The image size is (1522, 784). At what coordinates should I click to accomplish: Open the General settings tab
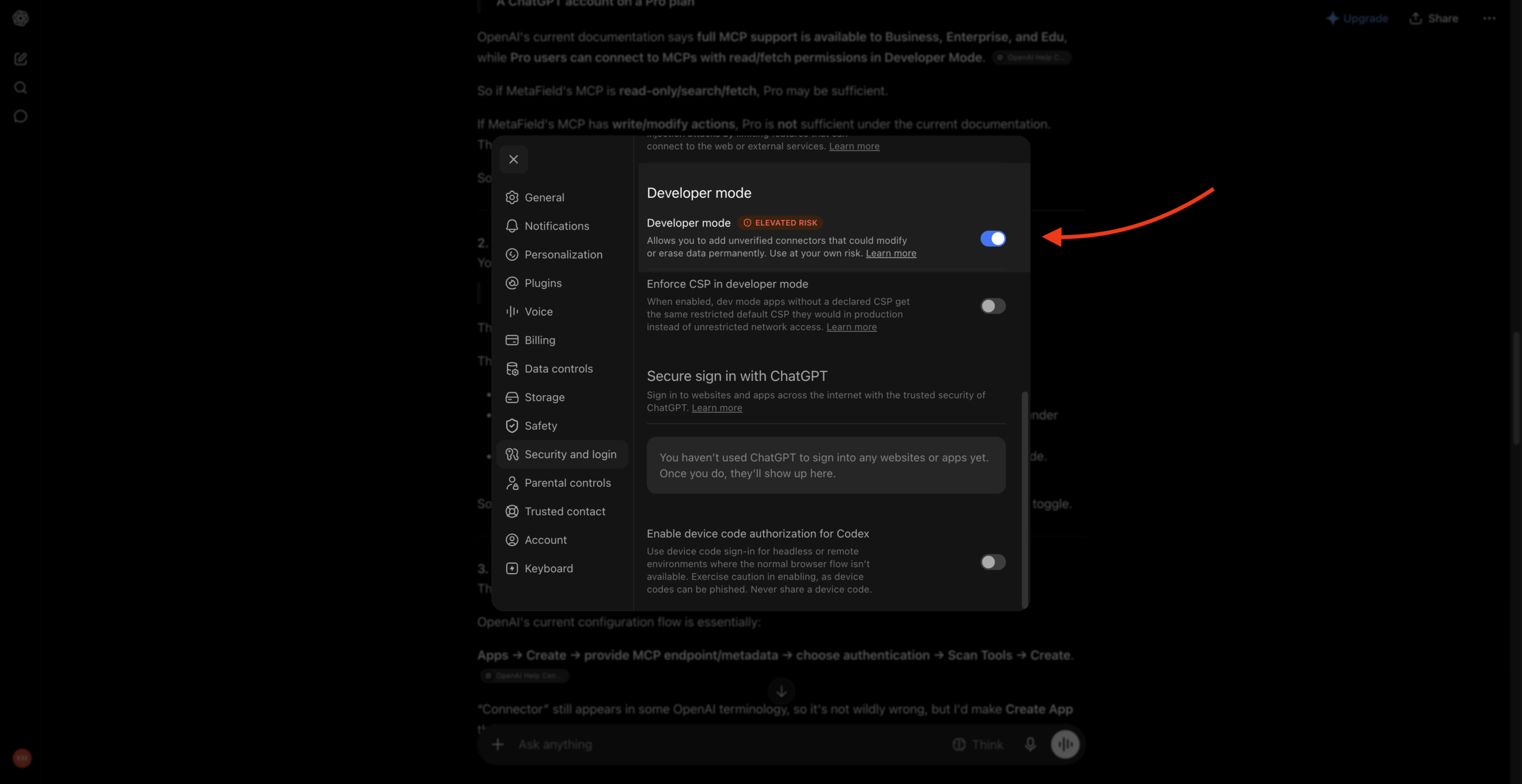coord(562,197)
